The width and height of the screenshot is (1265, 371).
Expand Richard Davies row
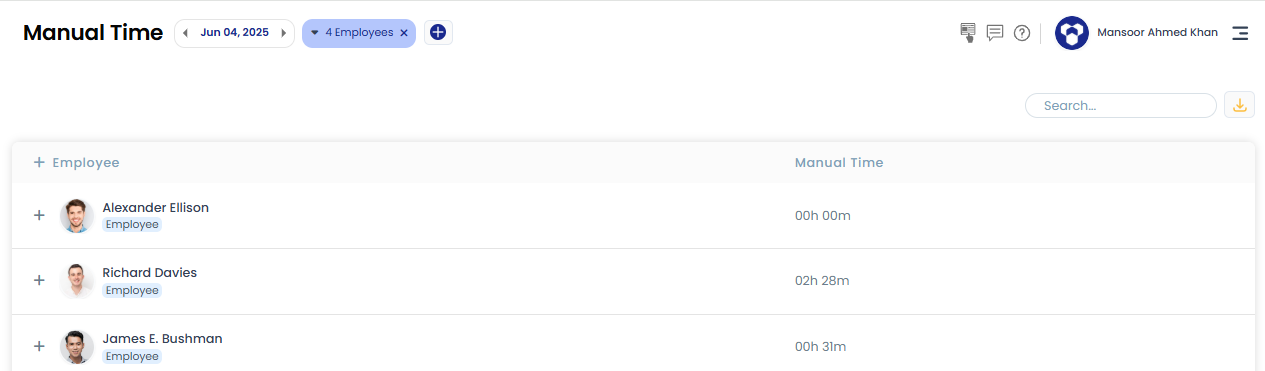pos(39,281)
